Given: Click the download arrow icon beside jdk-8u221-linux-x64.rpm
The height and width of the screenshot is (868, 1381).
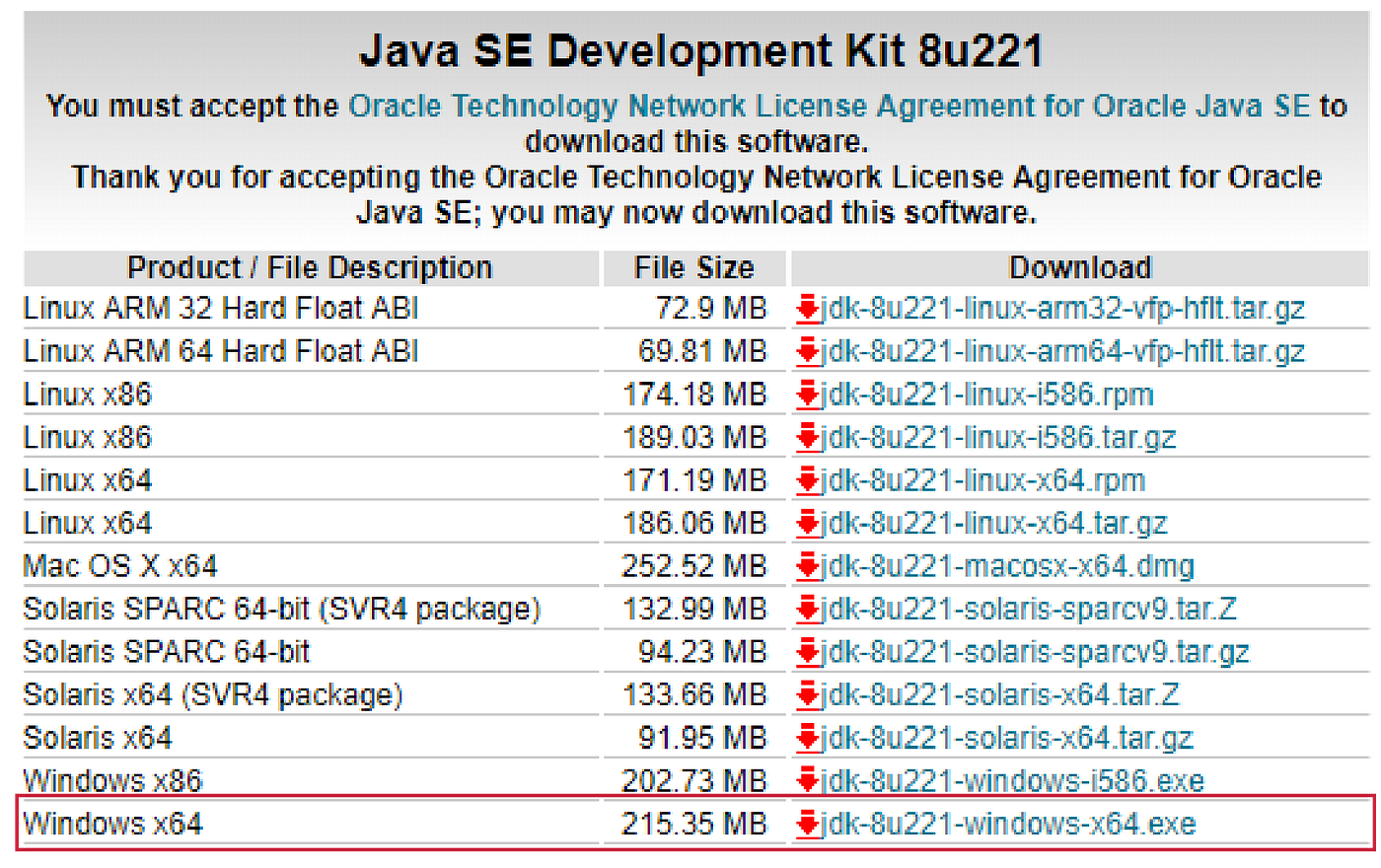Looking at the screenshot, I should (808, 480).
